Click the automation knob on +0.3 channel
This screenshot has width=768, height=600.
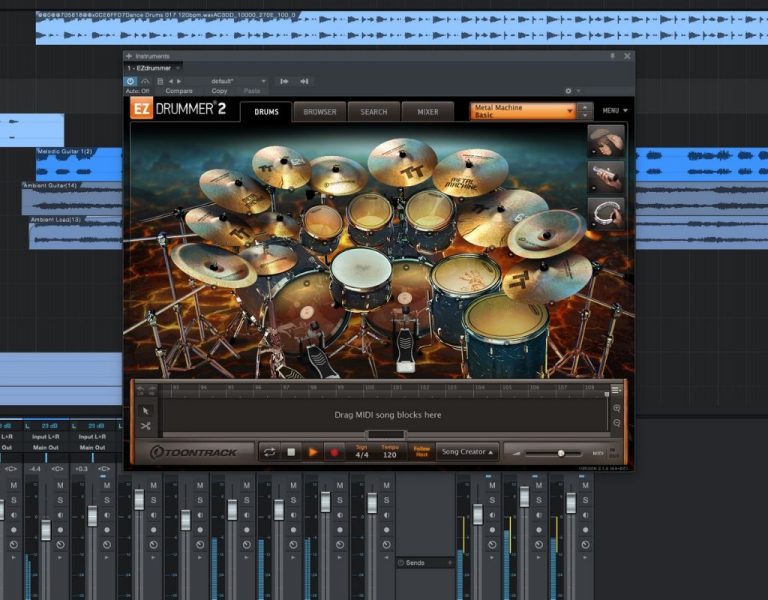pos(107,545)
